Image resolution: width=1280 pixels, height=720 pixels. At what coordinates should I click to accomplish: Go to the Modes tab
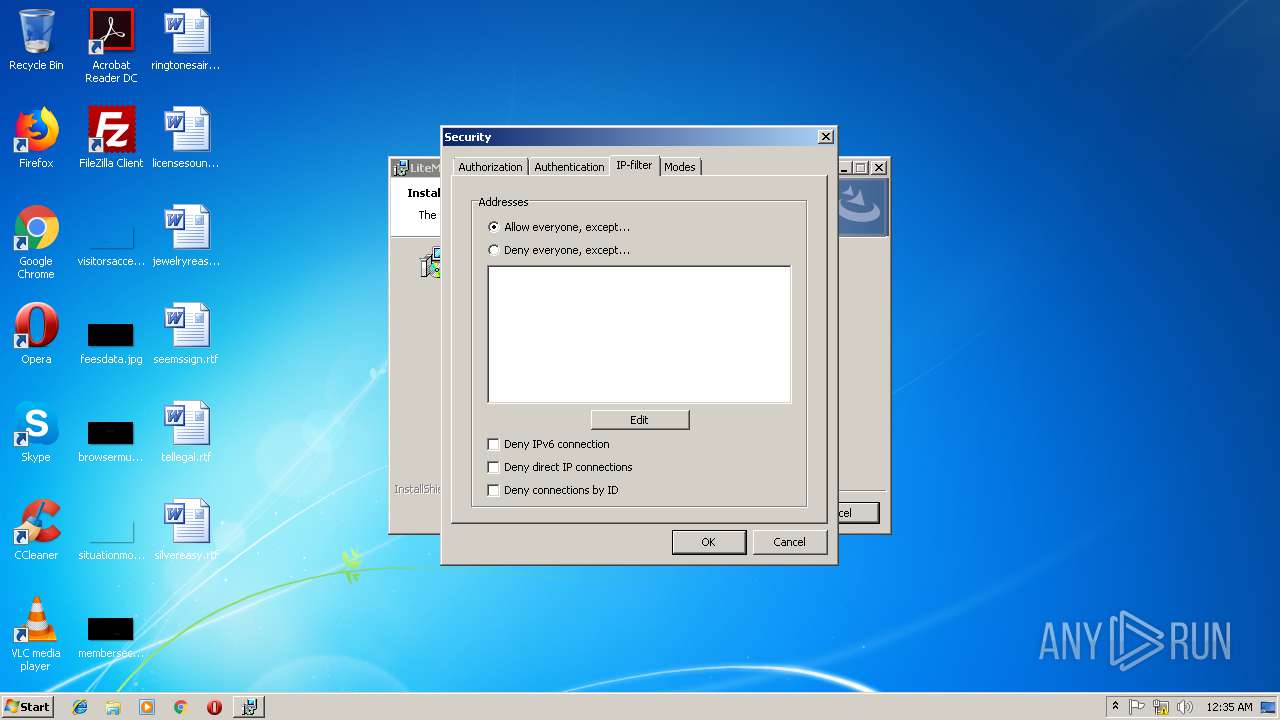click(x=680, y=167)
